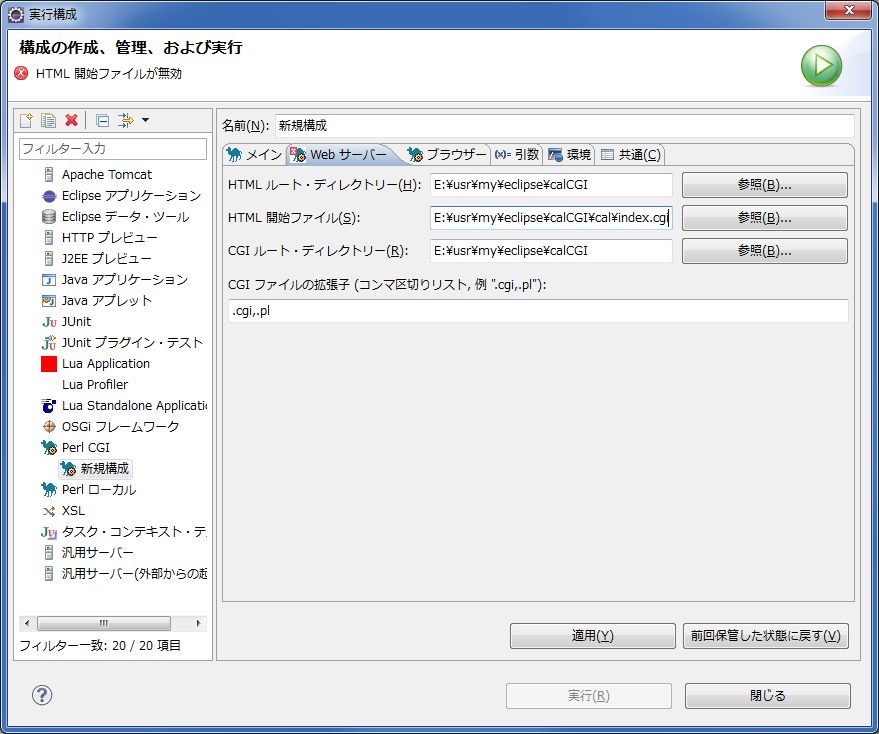
Task: Click the filter launch configurations icon
Action: [126, 120]
